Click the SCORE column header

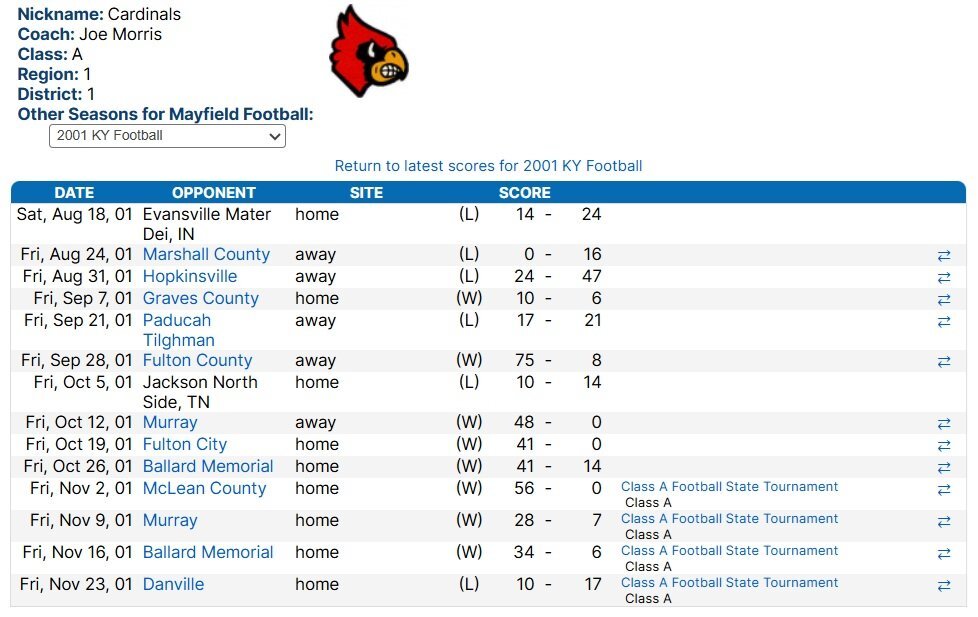525,193
